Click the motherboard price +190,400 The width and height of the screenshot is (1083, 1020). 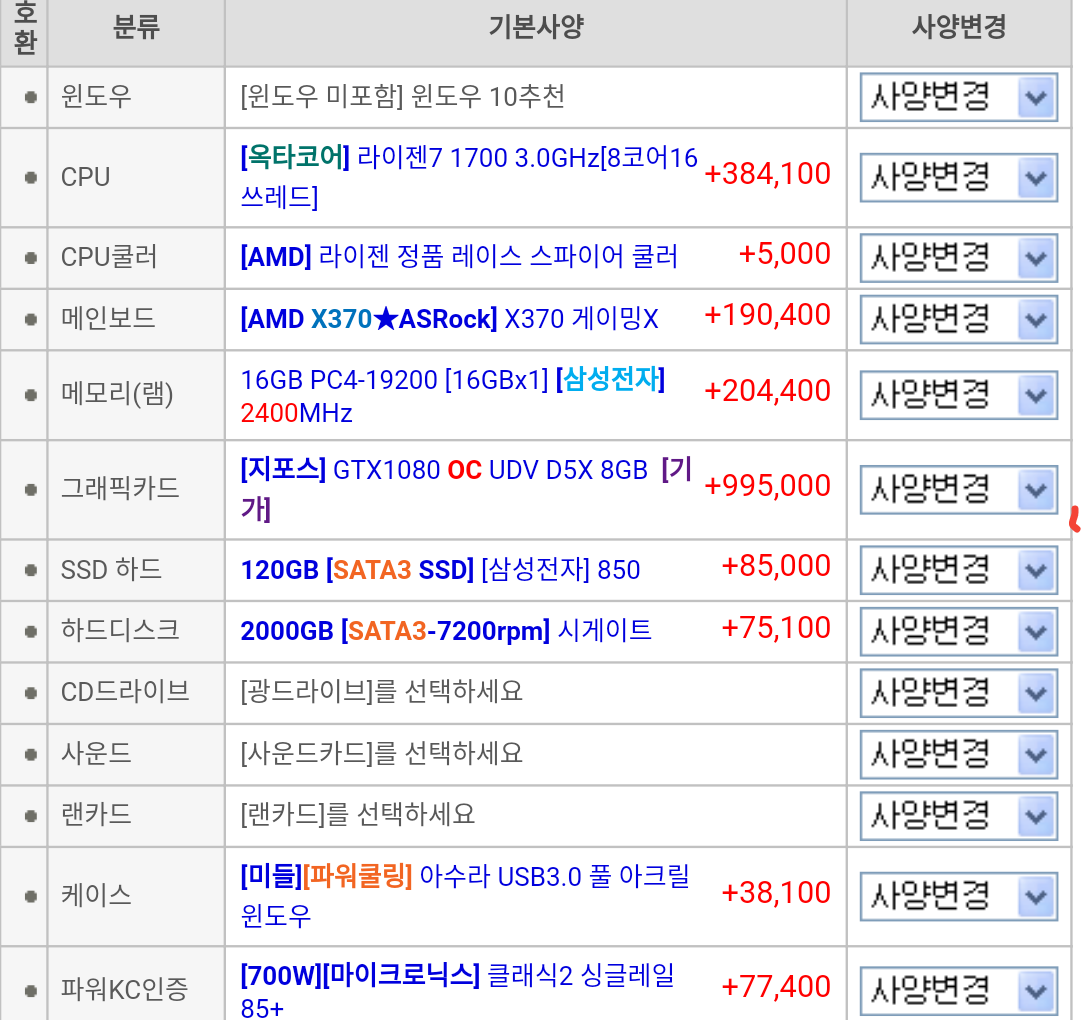pos(767,314)
